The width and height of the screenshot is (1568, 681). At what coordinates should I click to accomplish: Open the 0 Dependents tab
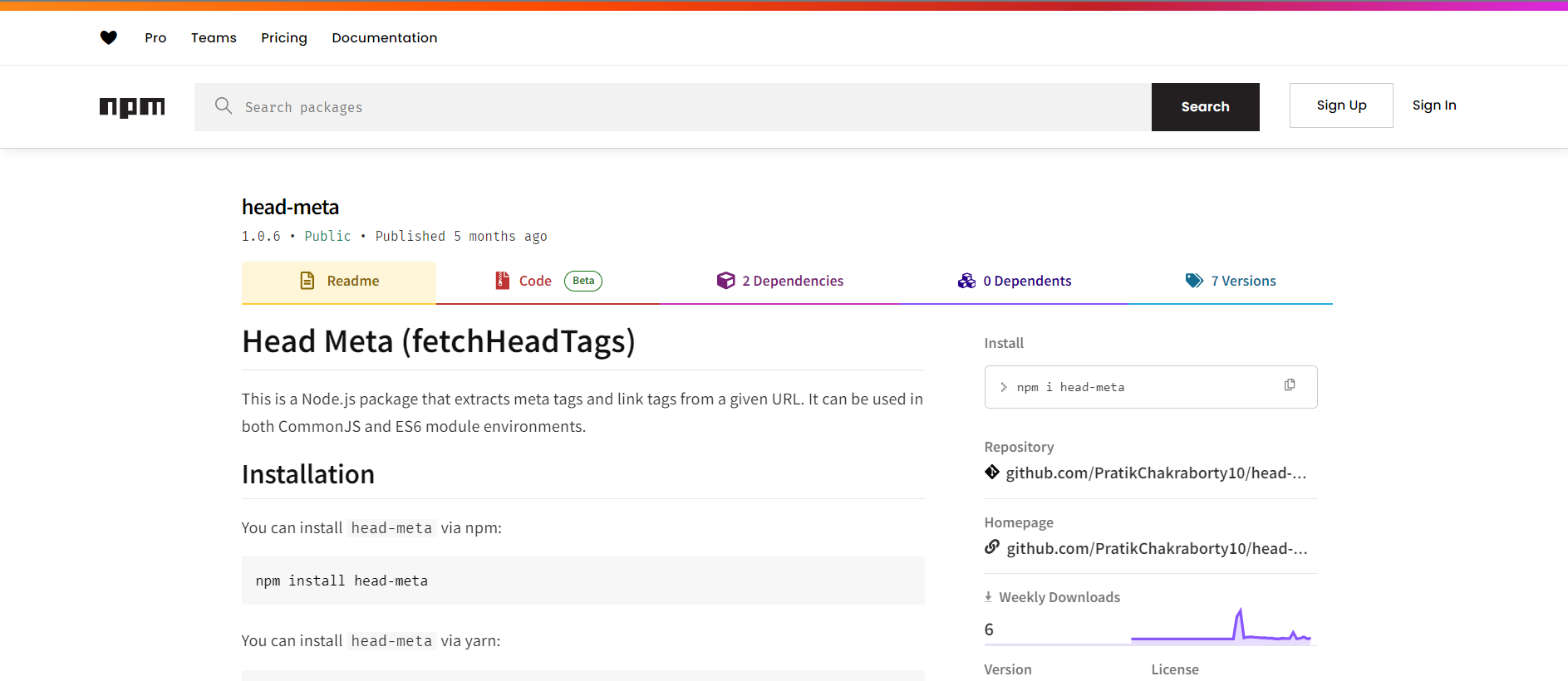tap(1015, 282)
